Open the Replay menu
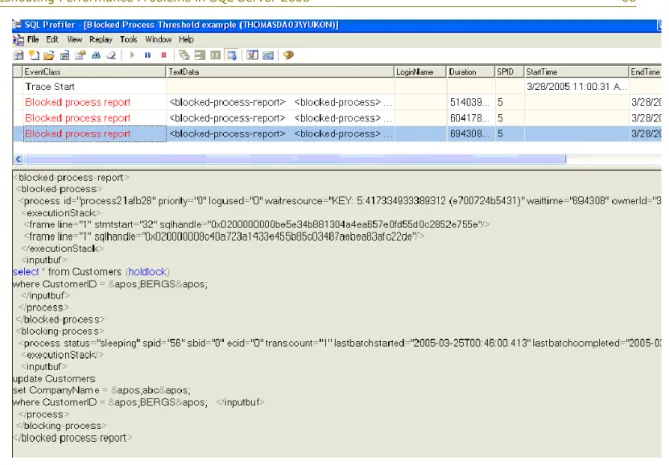 tap(101, 40)
